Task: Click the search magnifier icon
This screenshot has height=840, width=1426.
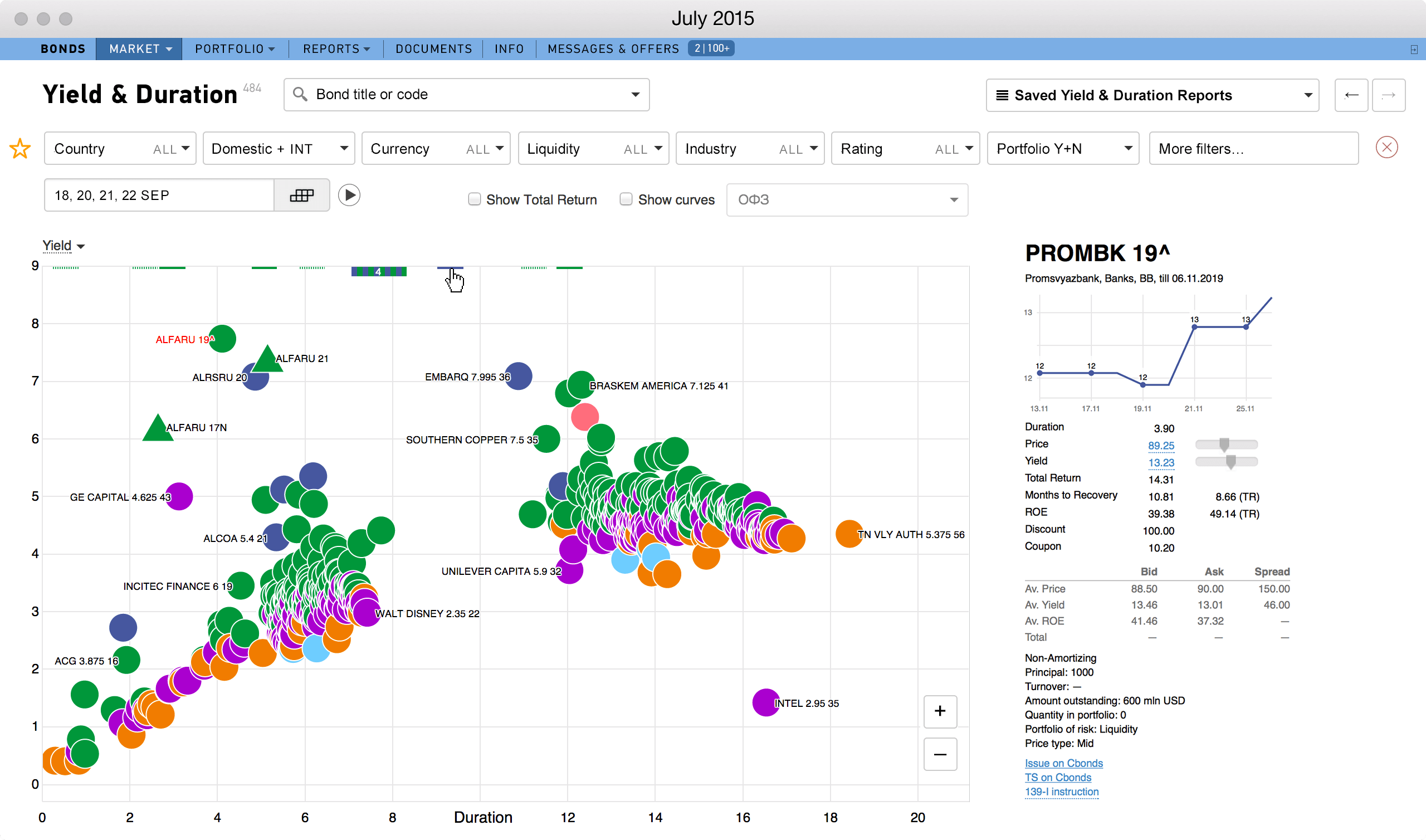Action: pos(300,95)
